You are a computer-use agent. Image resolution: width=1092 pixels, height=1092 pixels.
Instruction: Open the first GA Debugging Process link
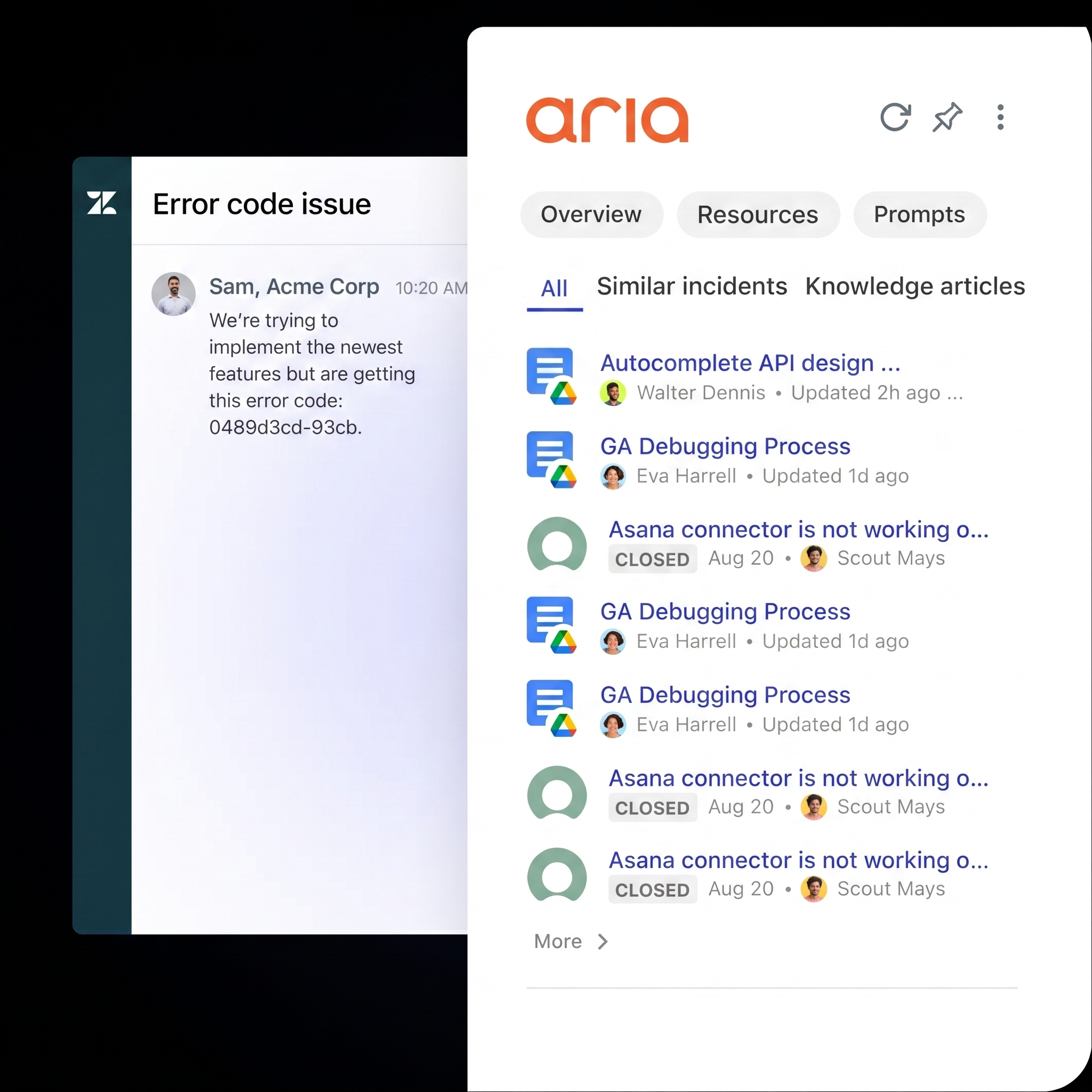coord(725,446)
